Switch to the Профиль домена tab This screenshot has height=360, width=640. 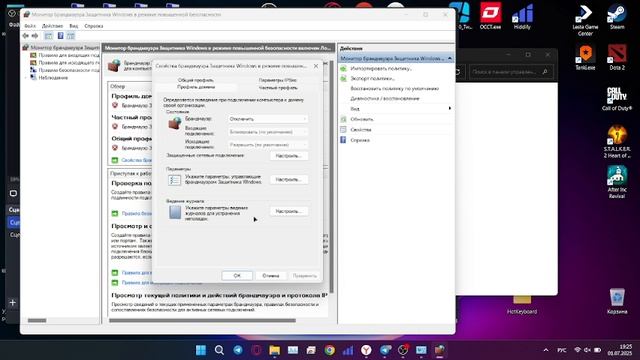(196, 87)
